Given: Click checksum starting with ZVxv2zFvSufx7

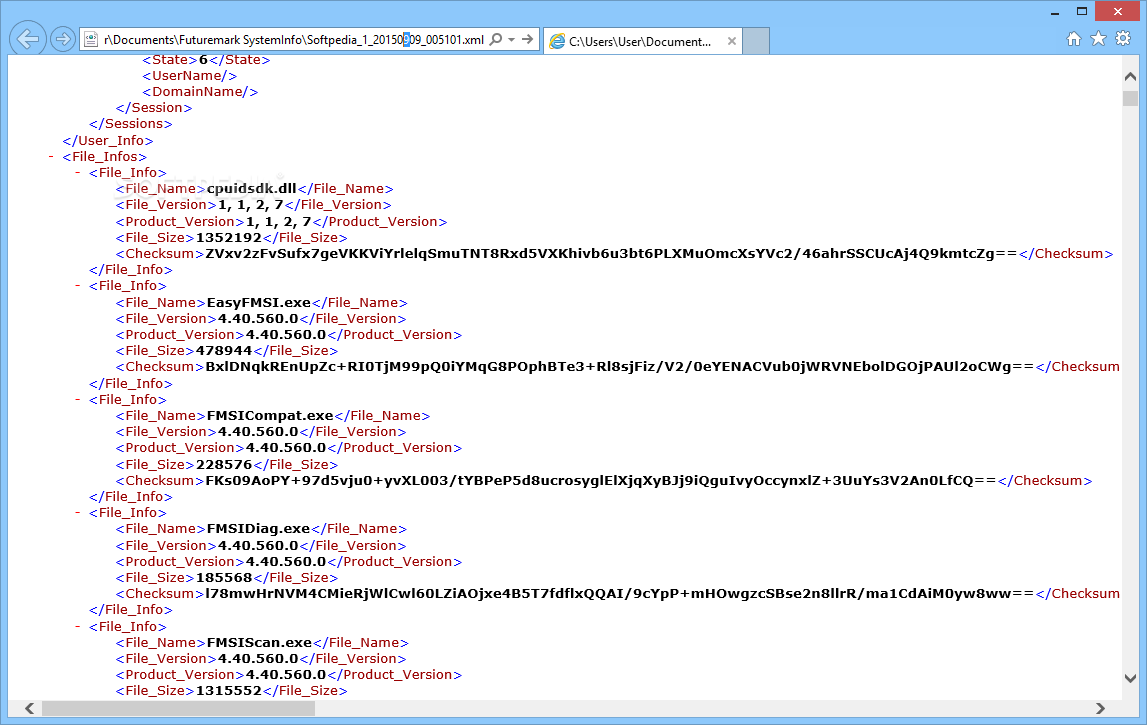Looking at the screenshot, I should (612, 254).
